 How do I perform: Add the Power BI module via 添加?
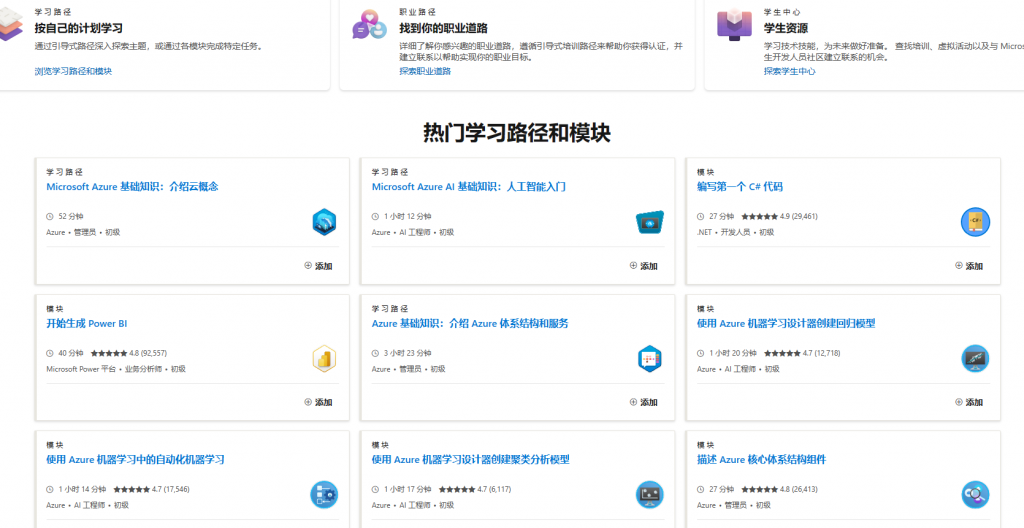coord(318,402)
